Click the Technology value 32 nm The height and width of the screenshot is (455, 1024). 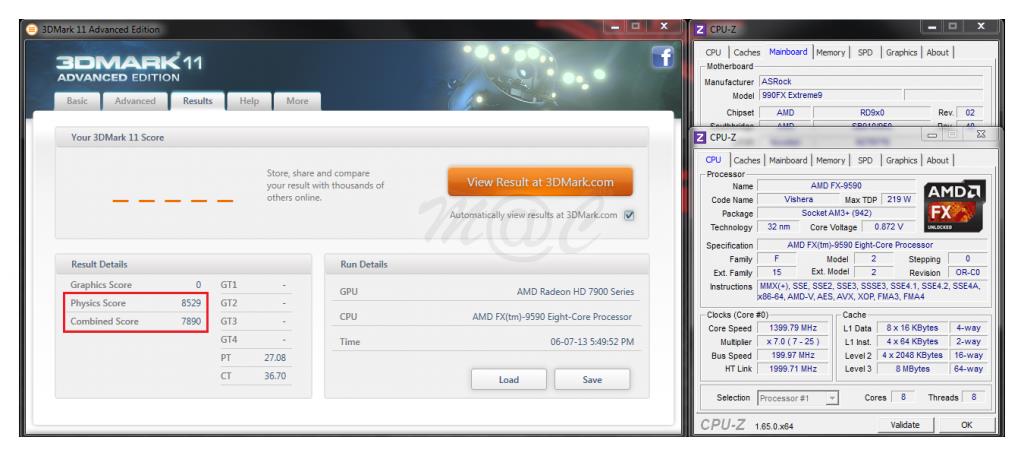click(778, 227)
